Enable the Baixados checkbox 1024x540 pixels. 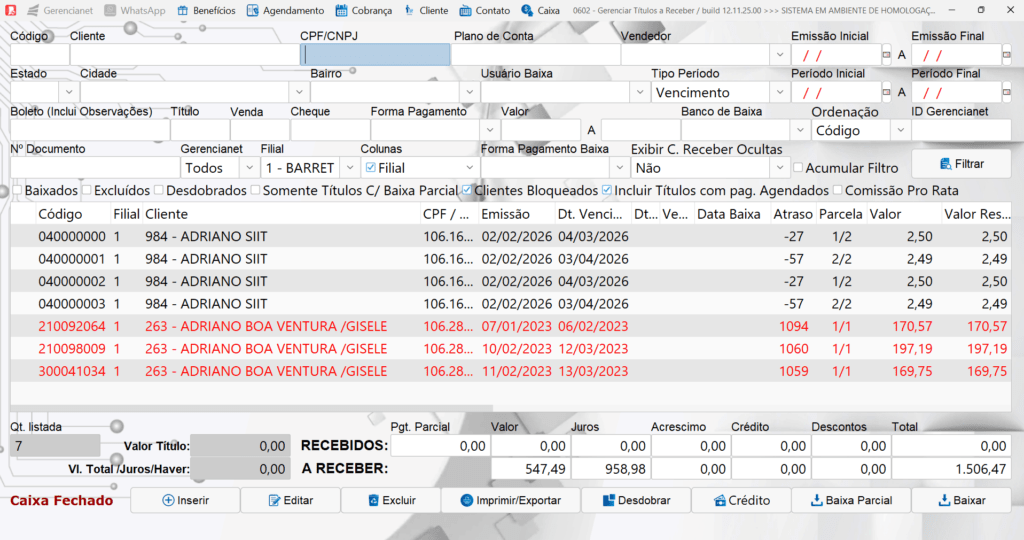pyautogui.click(x=17, y=190)
